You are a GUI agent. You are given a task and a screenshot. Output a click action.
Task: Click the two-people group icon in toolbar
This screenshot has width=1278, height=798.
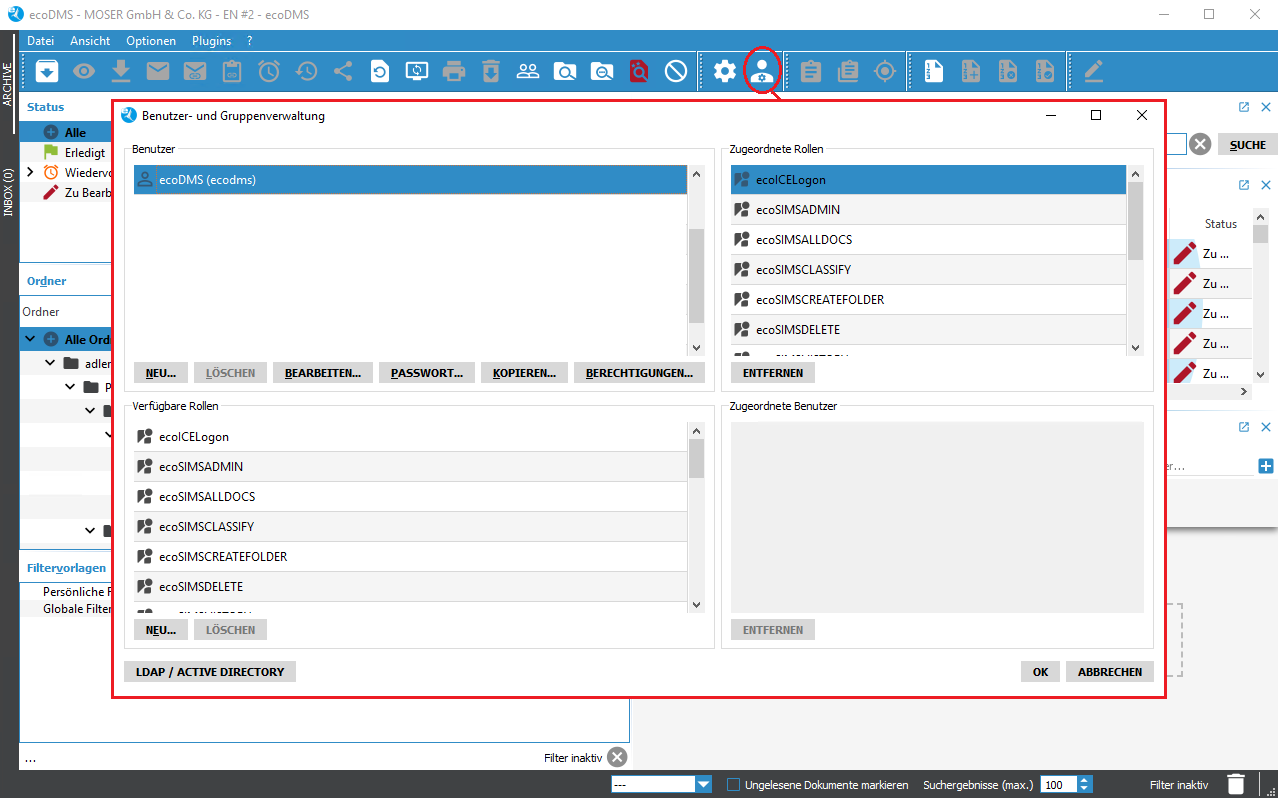pos(528,71)
